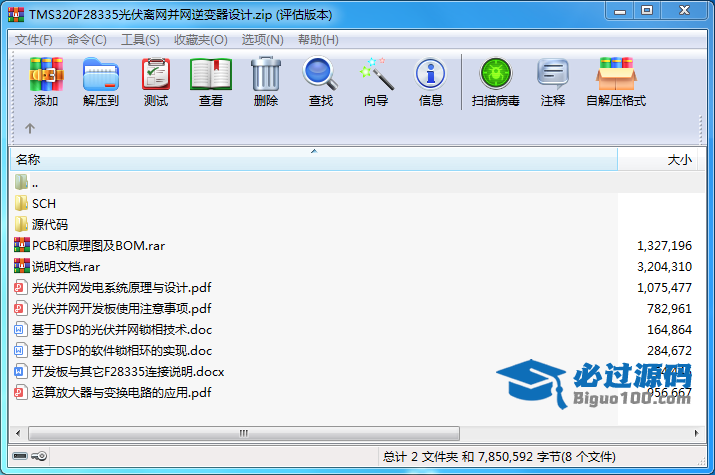Show archive Info (信息) icon
715x475 pixels.
[x=430, y=74]
